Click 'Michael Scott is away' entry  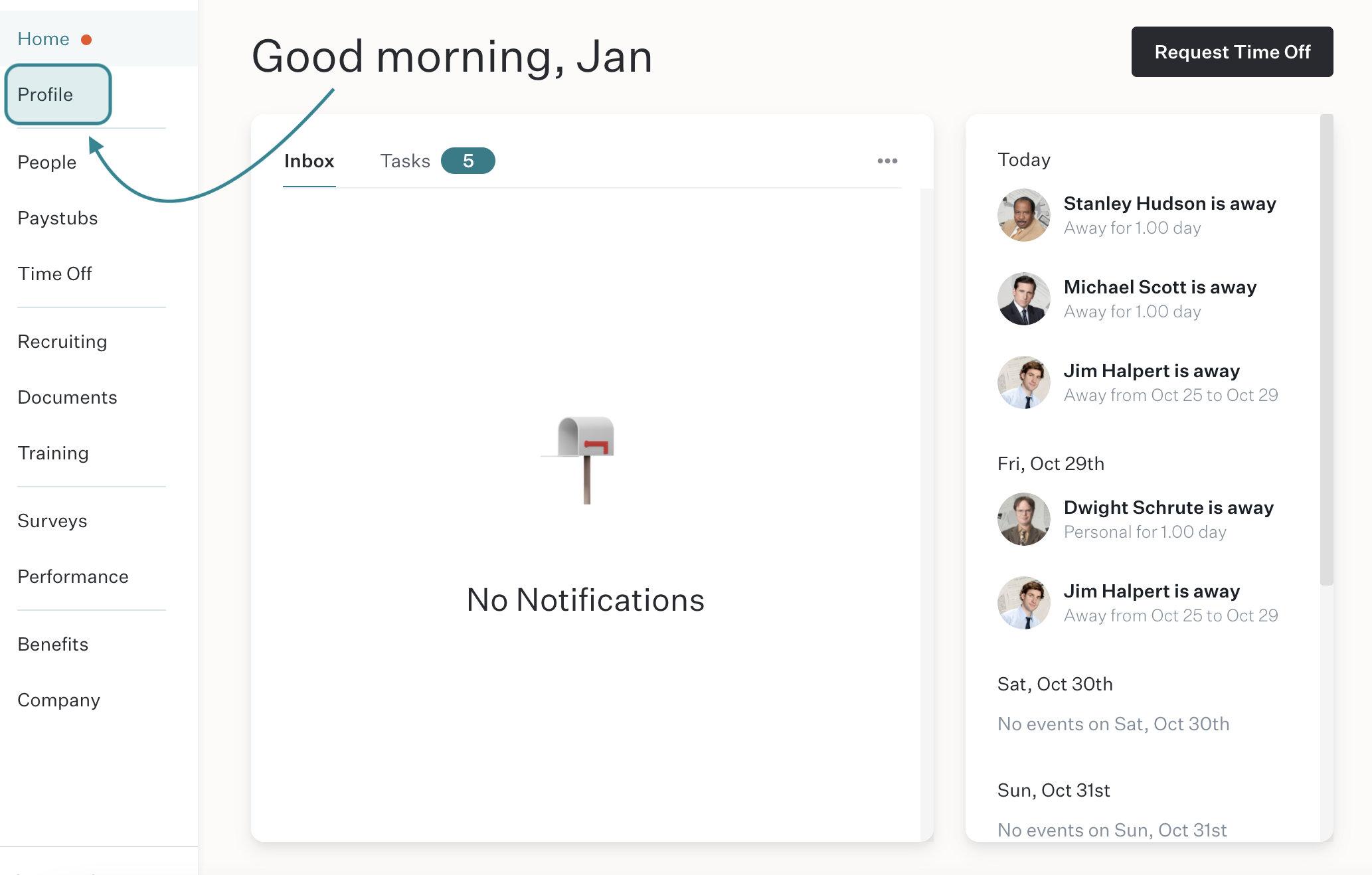1159,287
